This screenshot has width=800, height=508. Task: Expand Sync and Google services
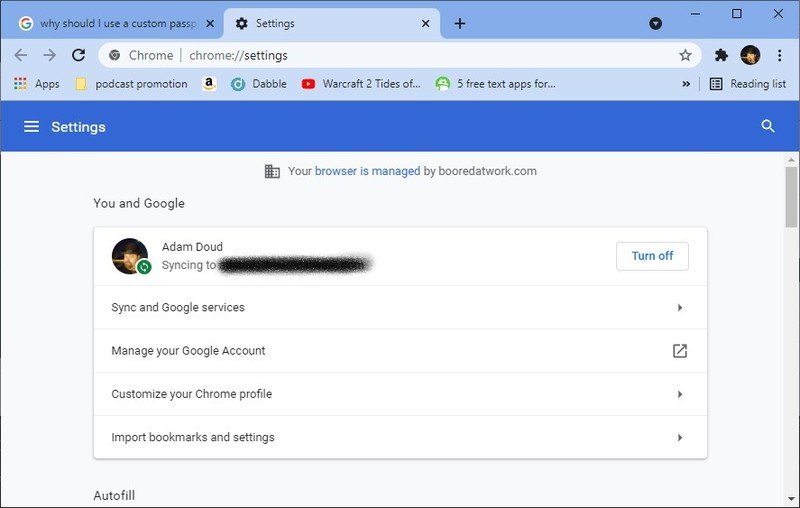pos(401,307)
